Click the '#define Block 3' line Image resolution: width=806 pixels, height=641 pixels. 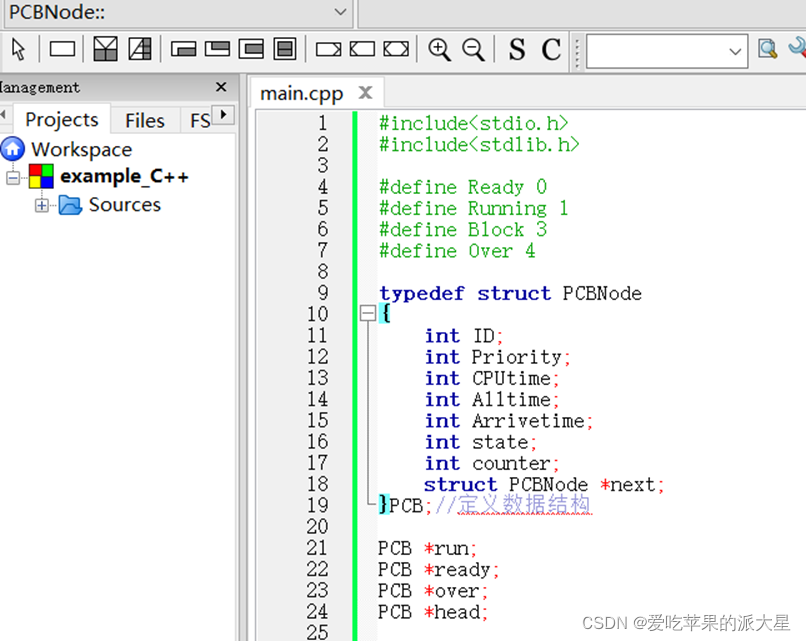pos(463,229)
